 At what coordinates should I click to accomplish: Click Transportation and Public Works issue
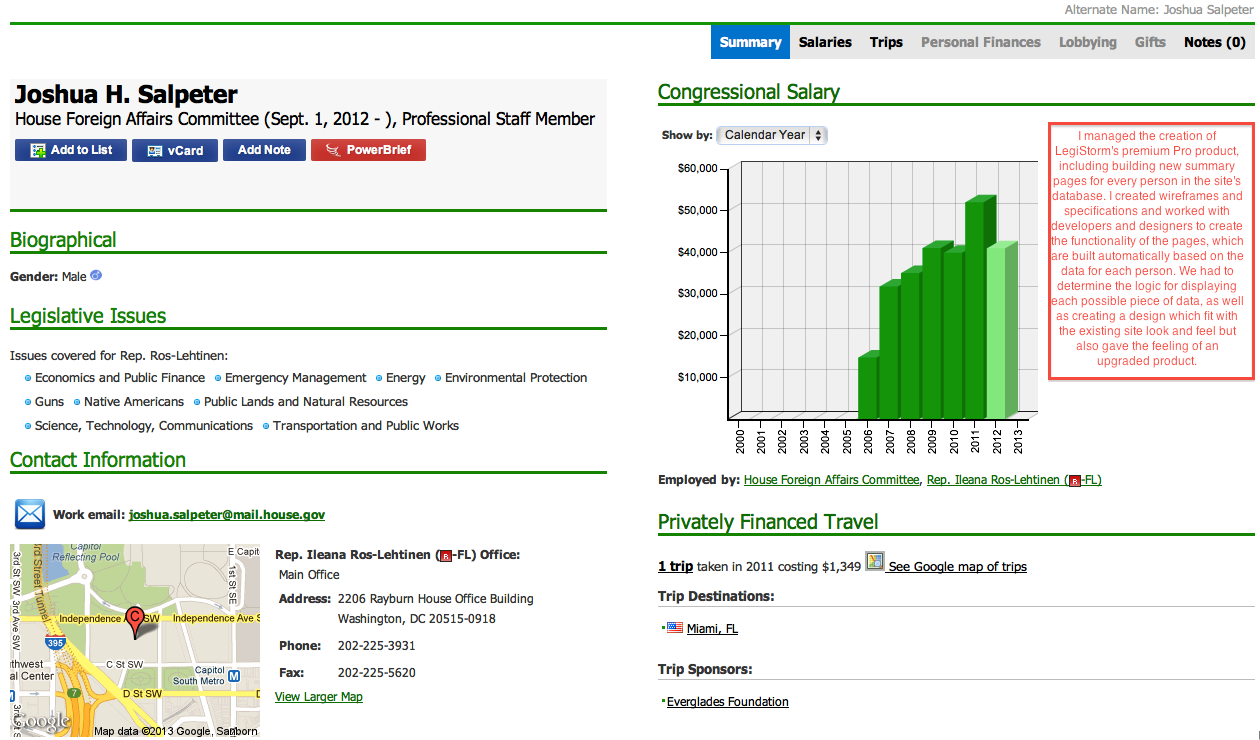click(366, 426)
